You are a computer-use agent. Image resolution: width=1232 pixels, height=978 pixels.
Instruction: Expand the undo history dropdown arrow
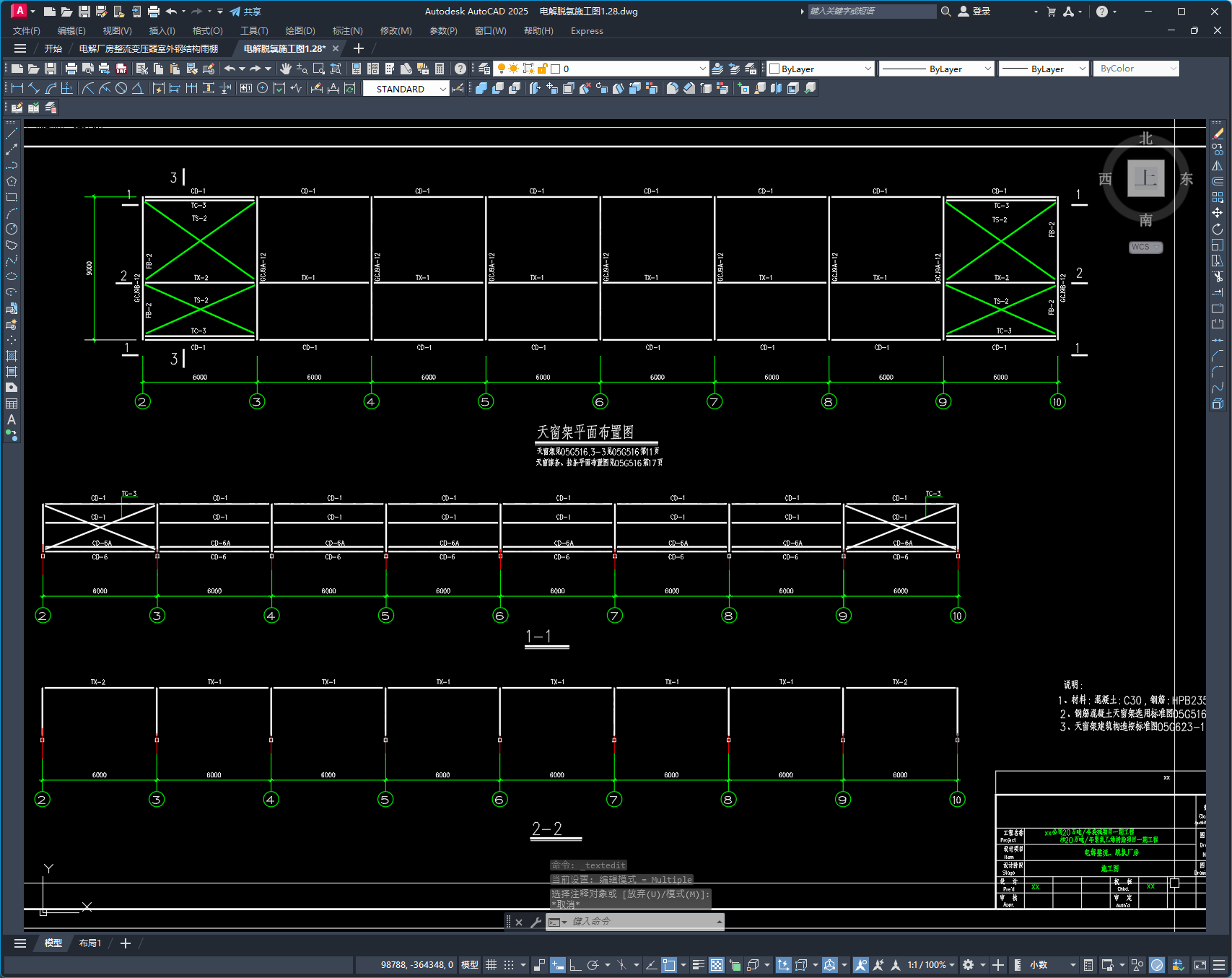pyautogui.click(x=242, y=69)
